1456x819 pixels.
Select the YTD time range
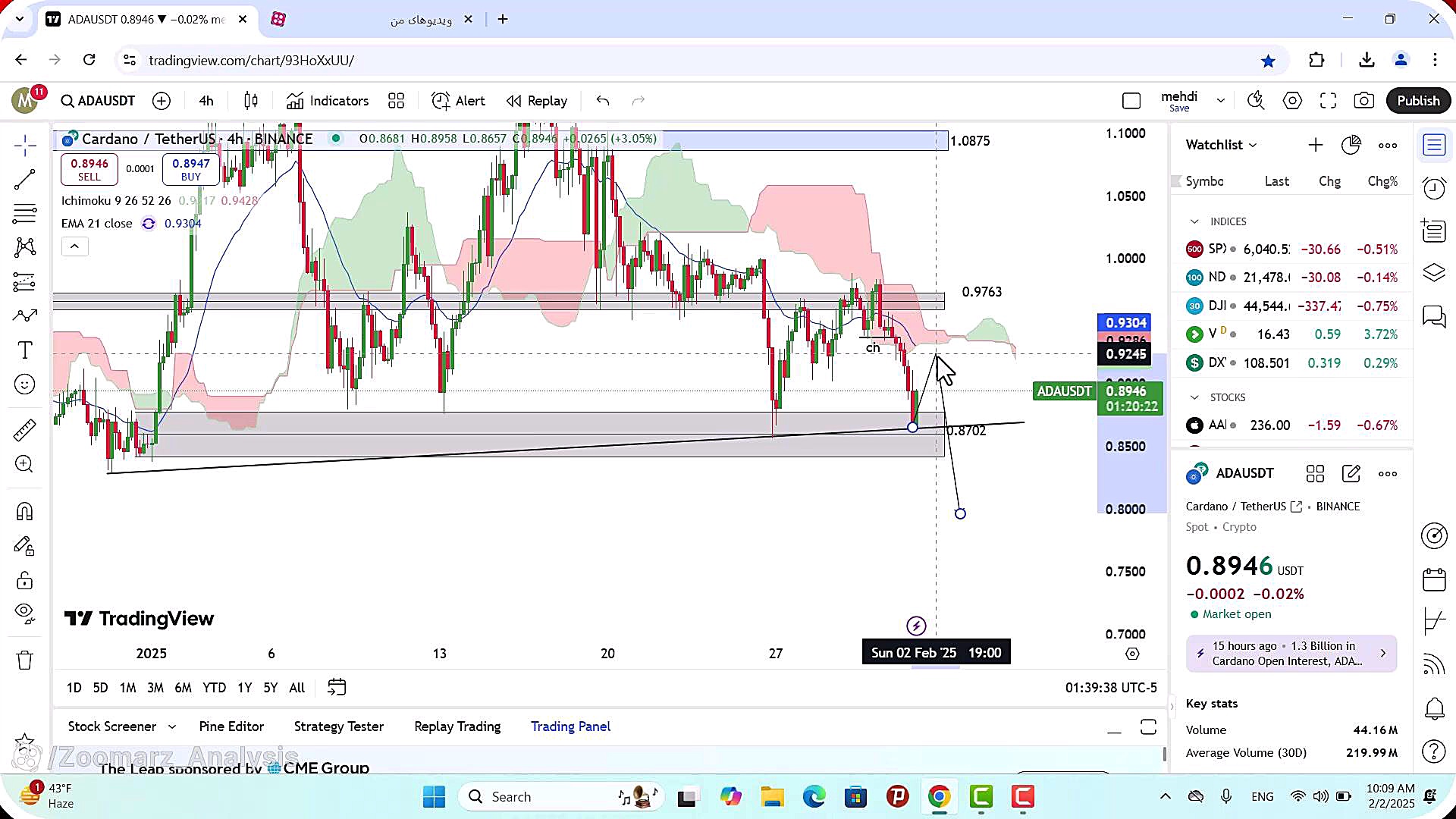pos(214,688)
